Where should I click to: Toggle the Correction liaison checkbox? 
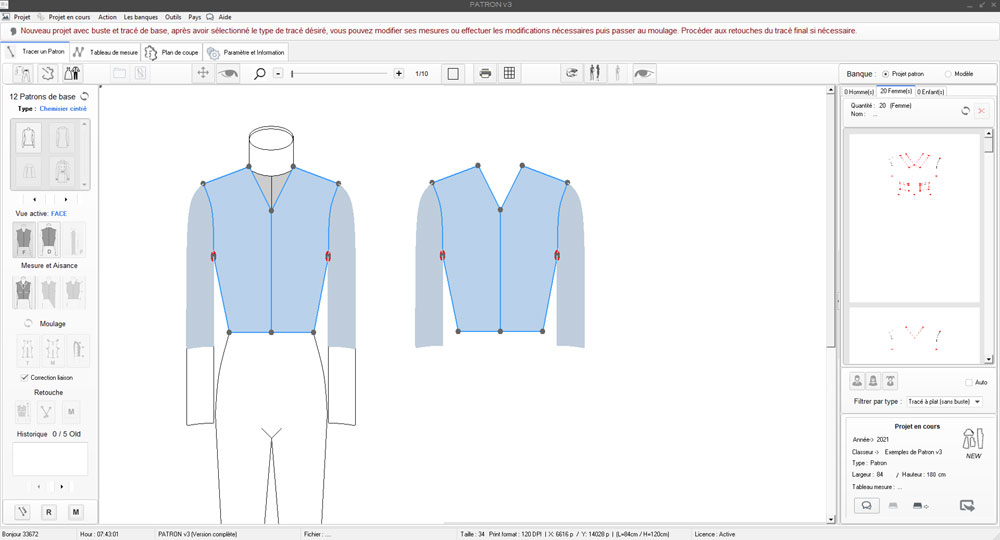(x=24, y=378)
